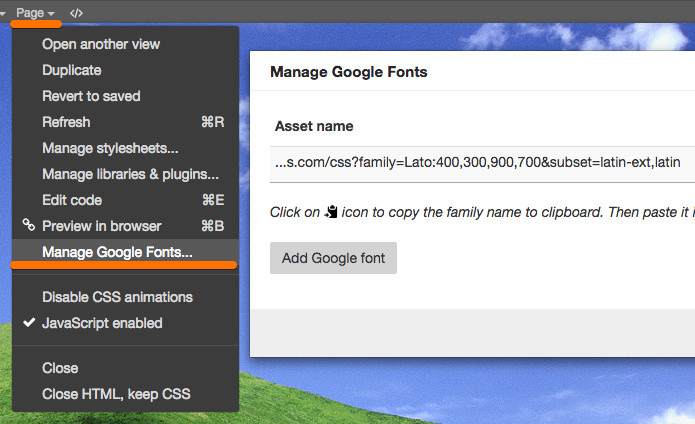695x424 pixels.
Task: Select Edit code menu item
Action: coord(125,200)
